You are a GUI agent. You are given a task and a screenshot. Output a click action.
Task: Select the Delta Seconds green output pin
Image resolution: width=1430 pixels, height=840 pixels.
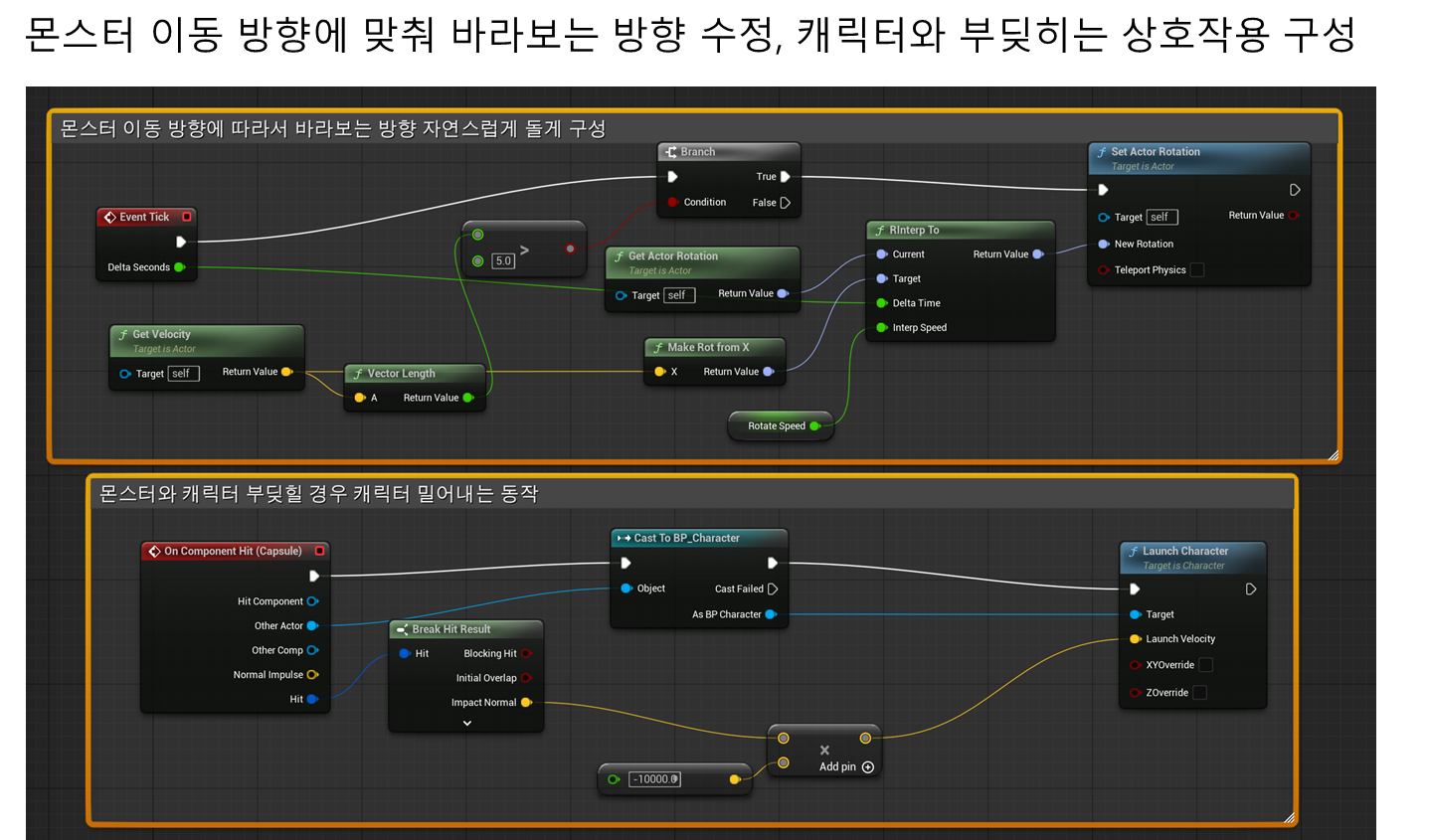coord(180,267)
